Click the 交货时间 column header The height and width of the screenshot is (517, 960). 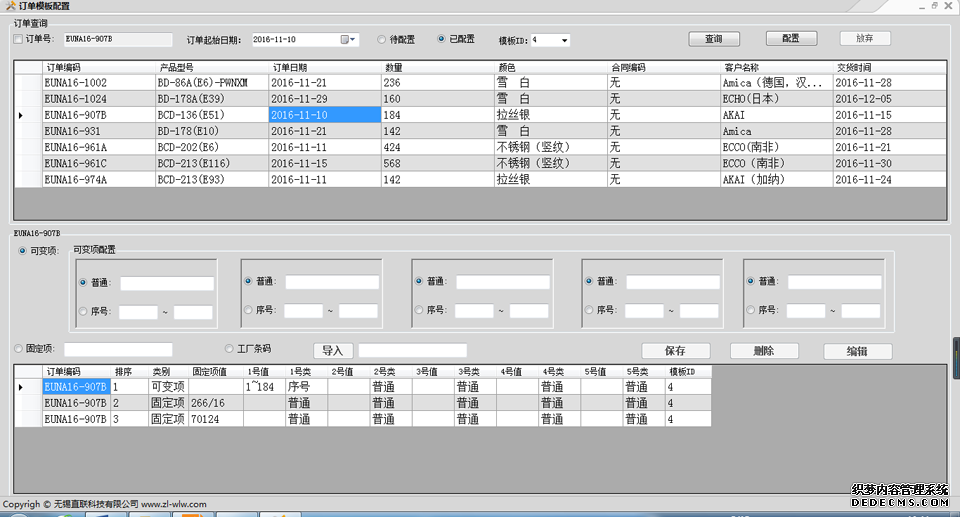(x=889, y=68)
